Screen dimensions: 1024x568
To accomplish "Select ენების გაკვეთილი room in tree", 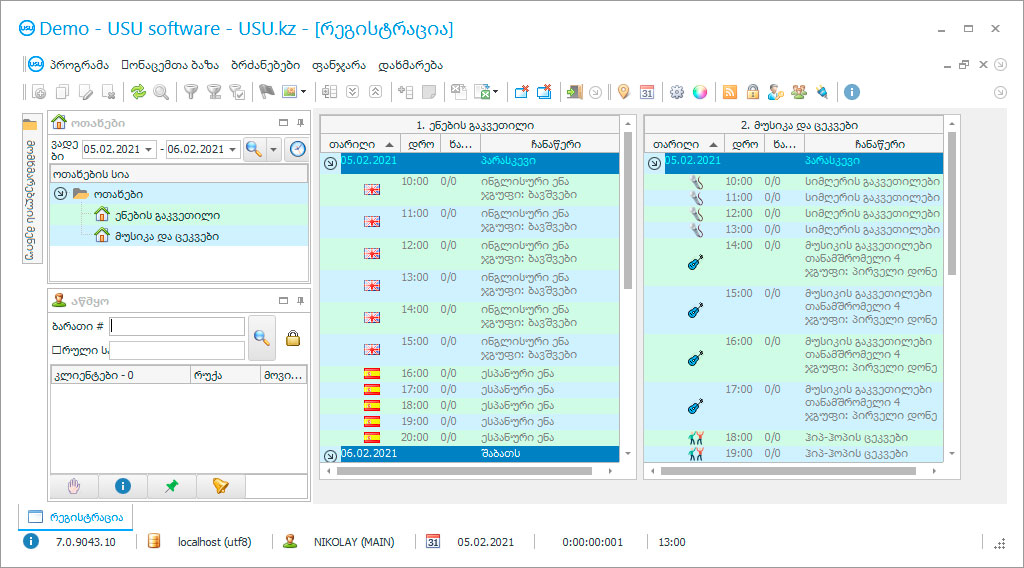I will (x=167, y=215).
